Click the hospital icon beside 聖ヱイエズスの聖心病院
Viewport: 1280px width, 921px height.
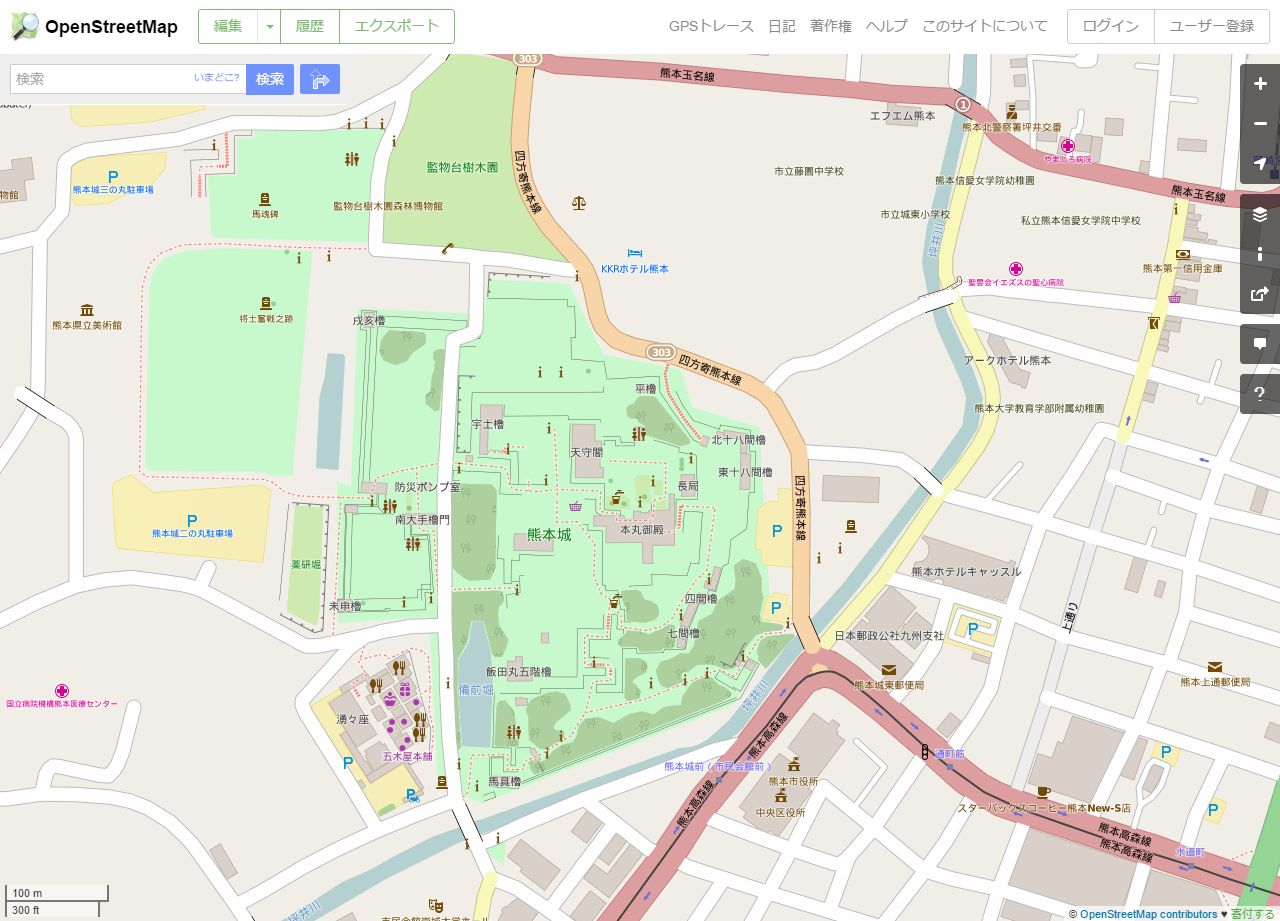(x=1016, y=269)
